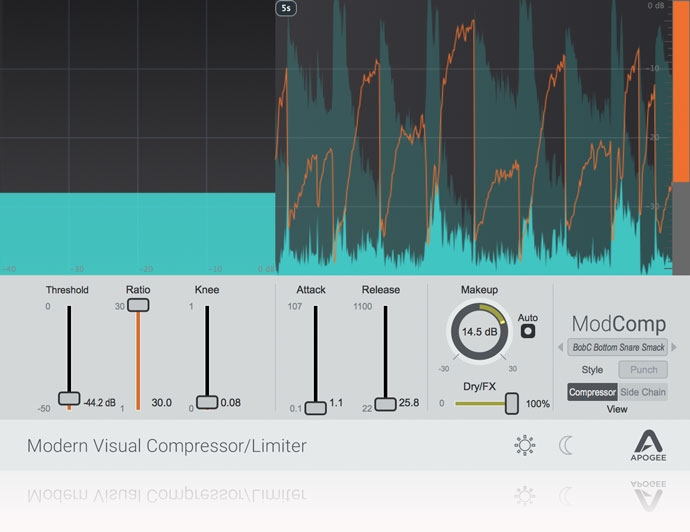Click the Release slider handle
This screenshot has width=690, height=532.
pos(385,405)
